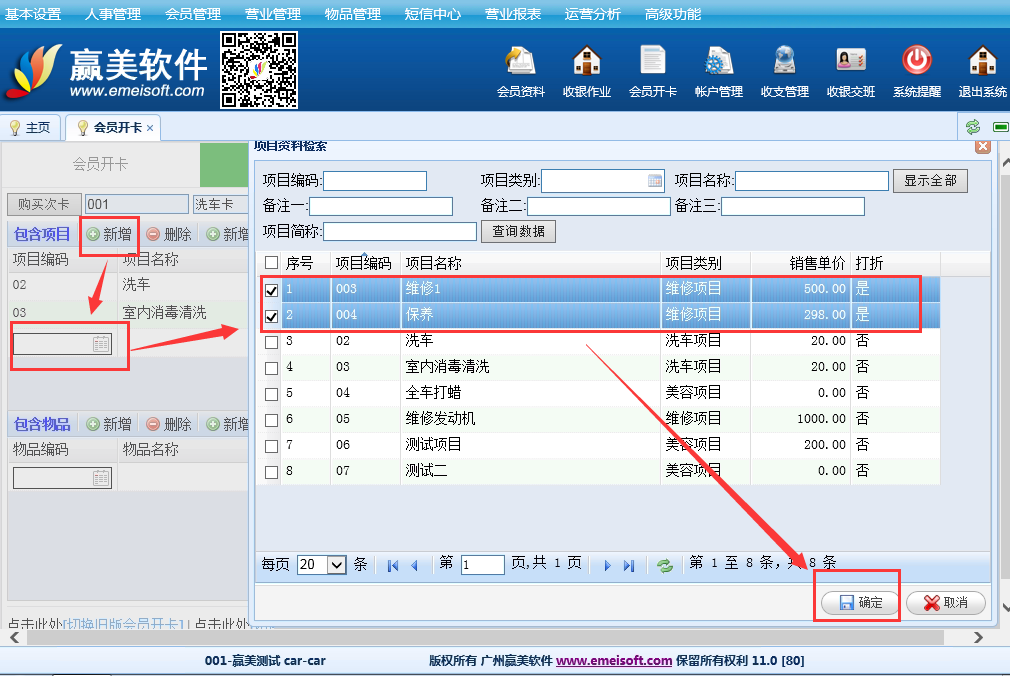Open the 项目编码 lookup in left grid

click(101, 344)
